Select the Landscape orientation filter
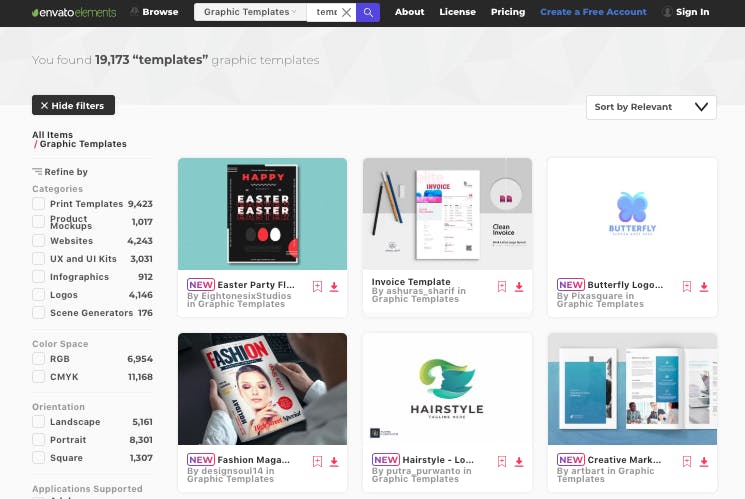Image resolution: width=745 pixels, height=499 pixels. tap(38, 422)
